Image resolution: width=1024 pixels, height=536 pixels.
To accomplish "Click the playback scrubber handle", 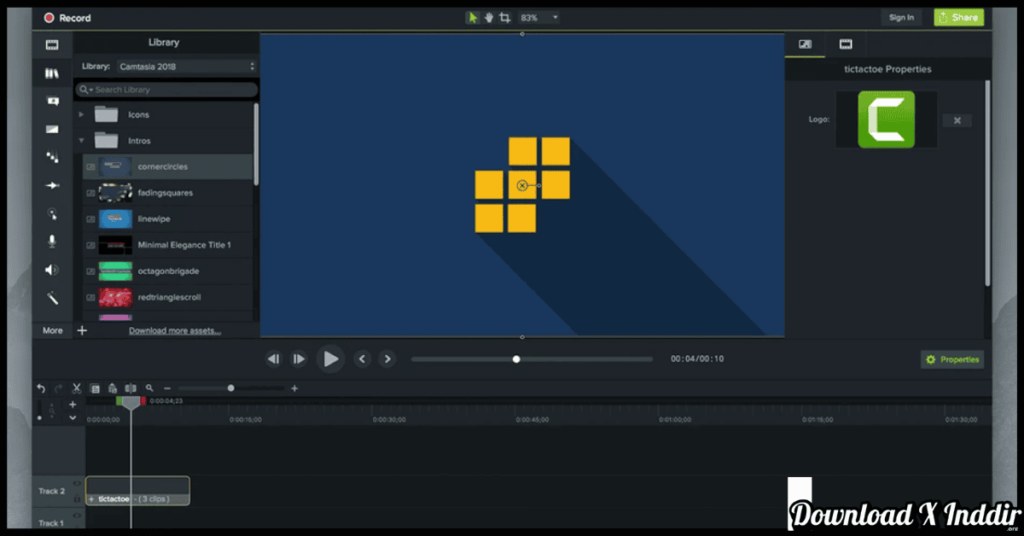I will pos(516,359).
